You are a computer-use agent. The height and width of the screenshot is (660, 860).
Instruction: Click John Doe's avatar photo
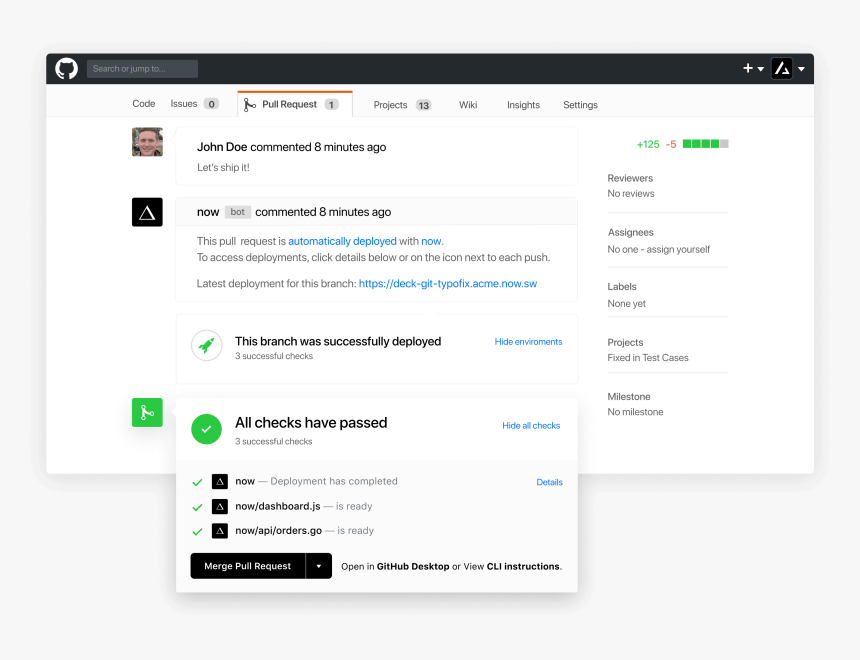pos(147,142)
